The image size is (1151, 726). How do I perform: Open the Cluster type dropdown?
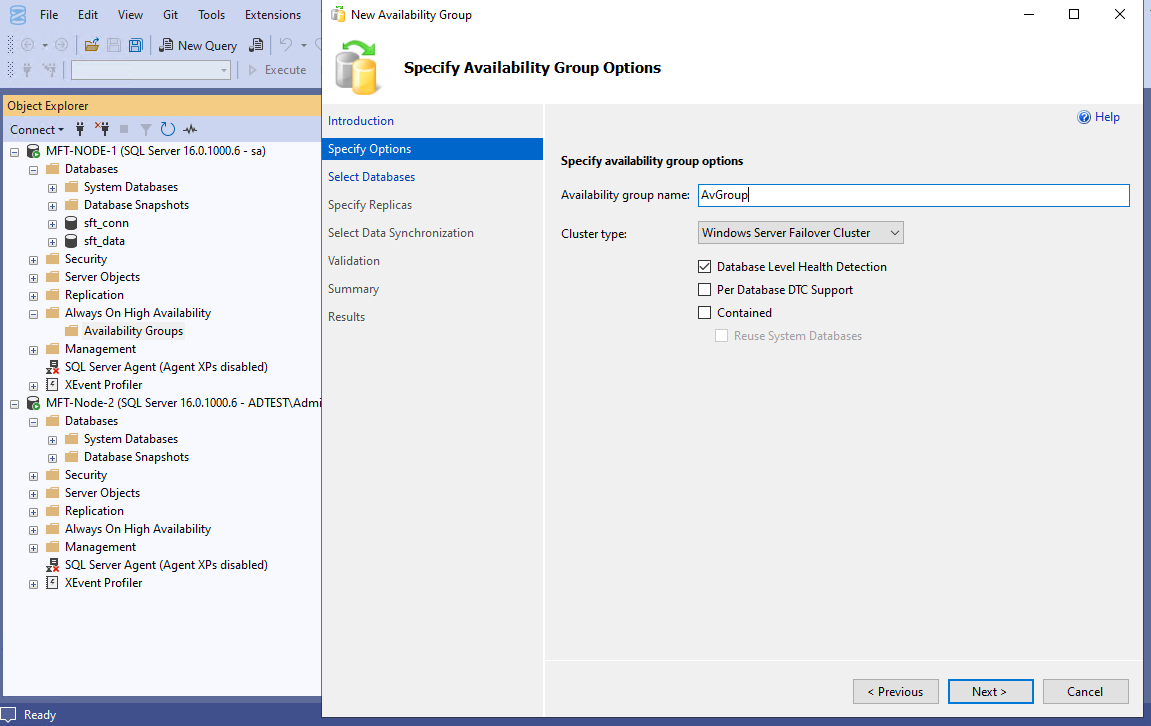800,233
